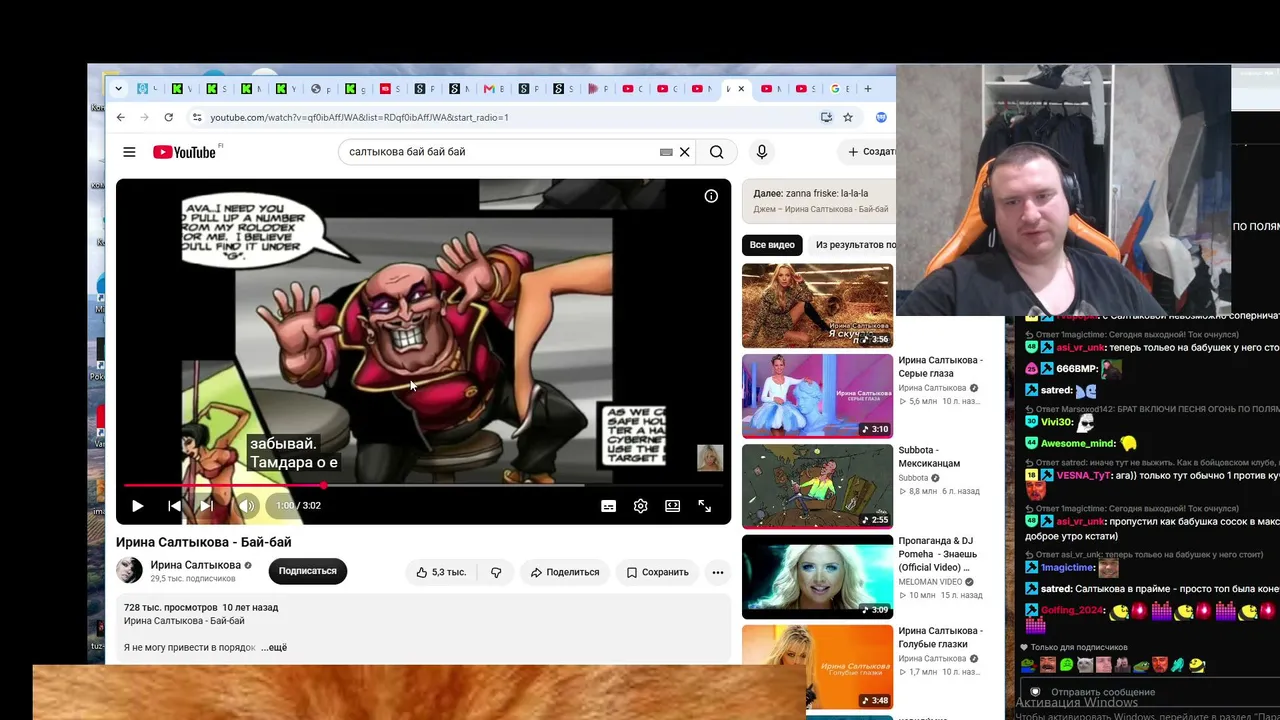
Task: Click the address bar URL
Action: [359, 117]
